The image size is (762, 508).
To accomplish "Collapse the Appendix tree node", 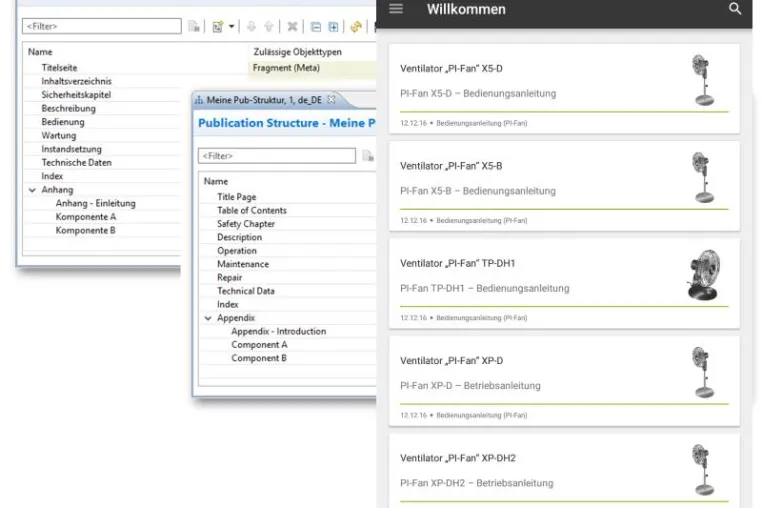I will [208, 318].
